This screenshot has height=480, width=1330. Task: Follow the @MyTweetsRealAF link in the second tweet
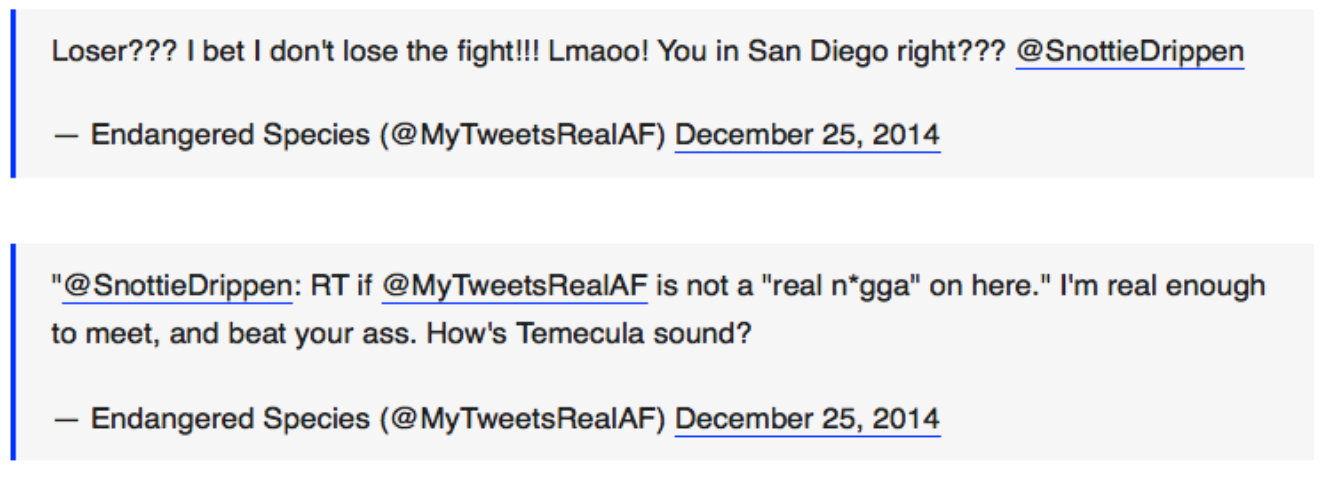point(514,286)
